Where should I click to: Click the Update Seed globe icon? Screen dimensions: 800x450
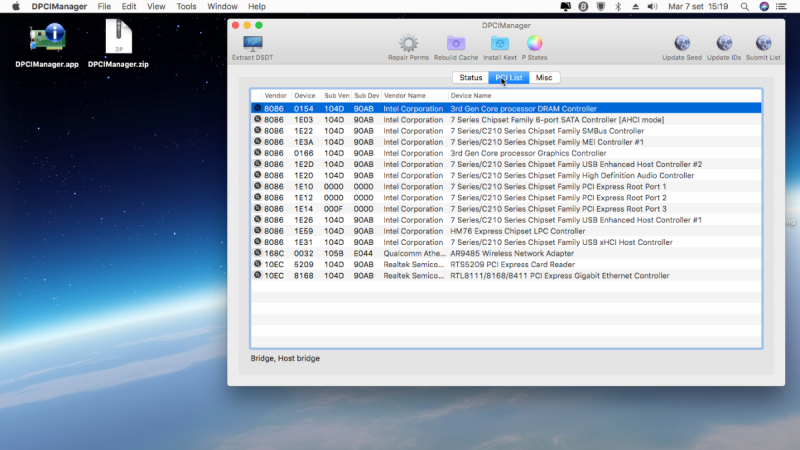682,44
